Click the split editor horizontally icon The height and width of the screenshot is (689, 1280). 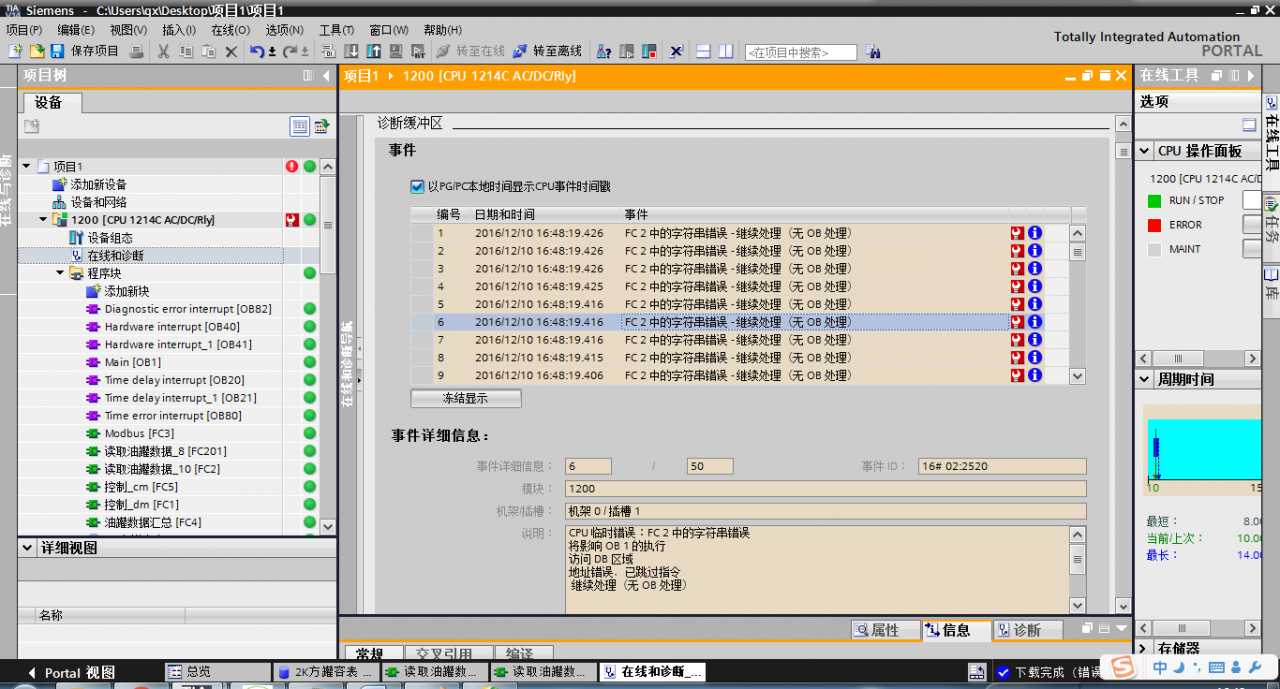[703, 51]
